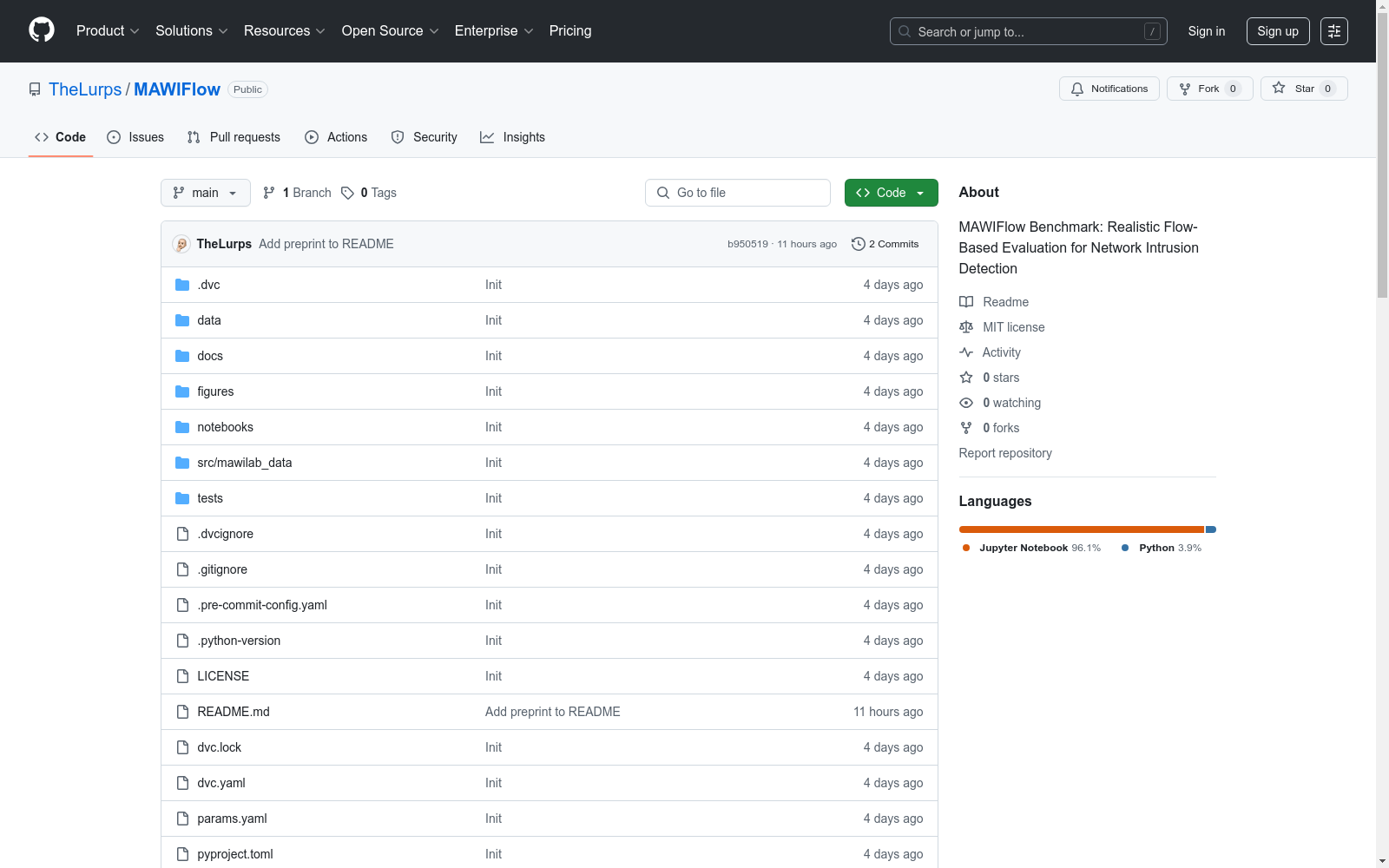Click the history clock icon by 2 Commits

859,244
